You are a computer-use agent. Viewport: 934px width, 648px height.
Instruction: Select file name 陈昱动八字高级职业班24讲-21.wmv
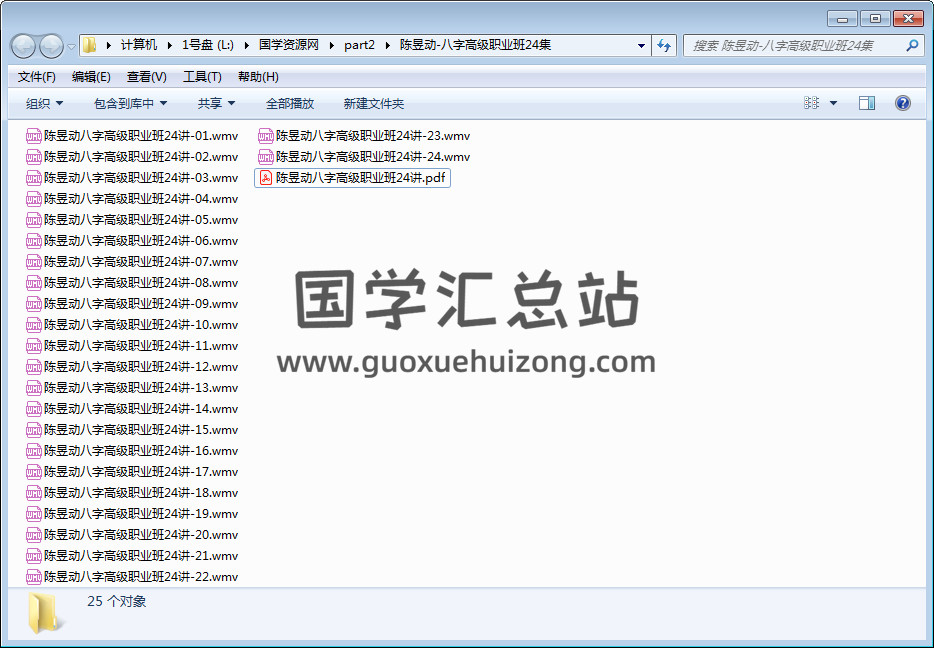141,556
